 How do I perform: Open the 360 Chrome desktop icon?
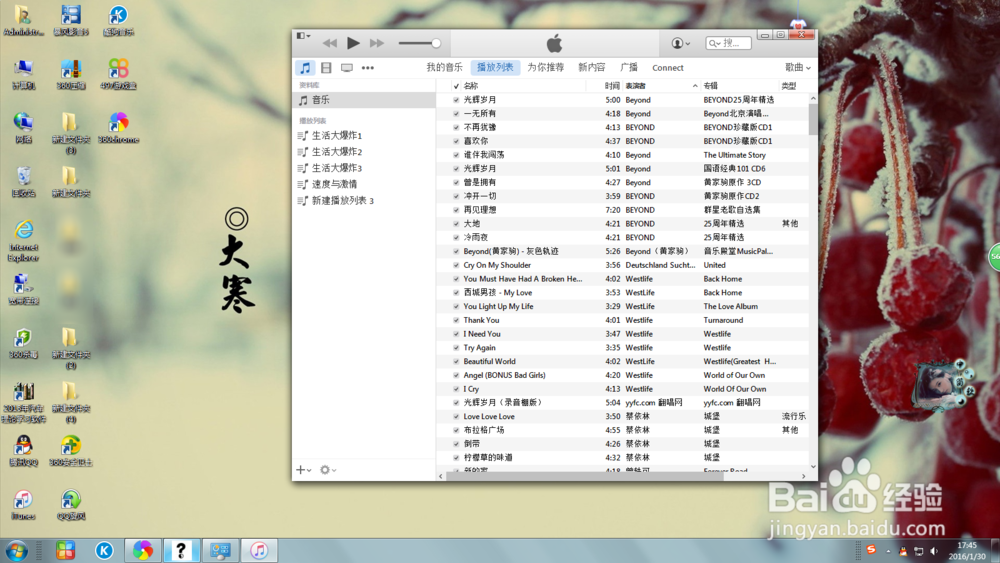click(118, 128)
